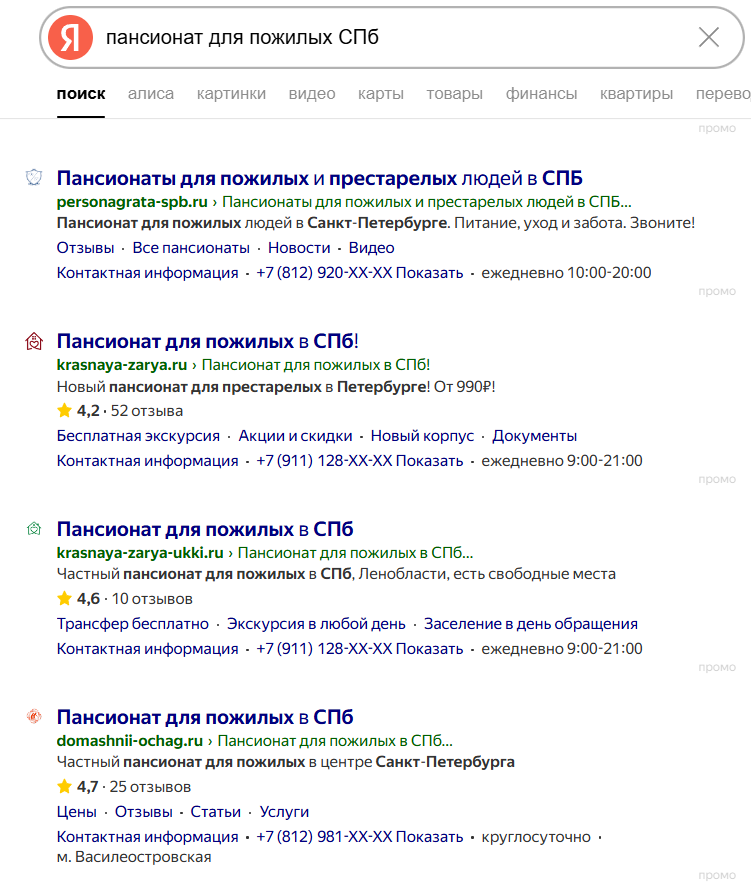Open Отзывы link under personagrata-spb.ru
The image size is (751, 892).
(85, 248)
